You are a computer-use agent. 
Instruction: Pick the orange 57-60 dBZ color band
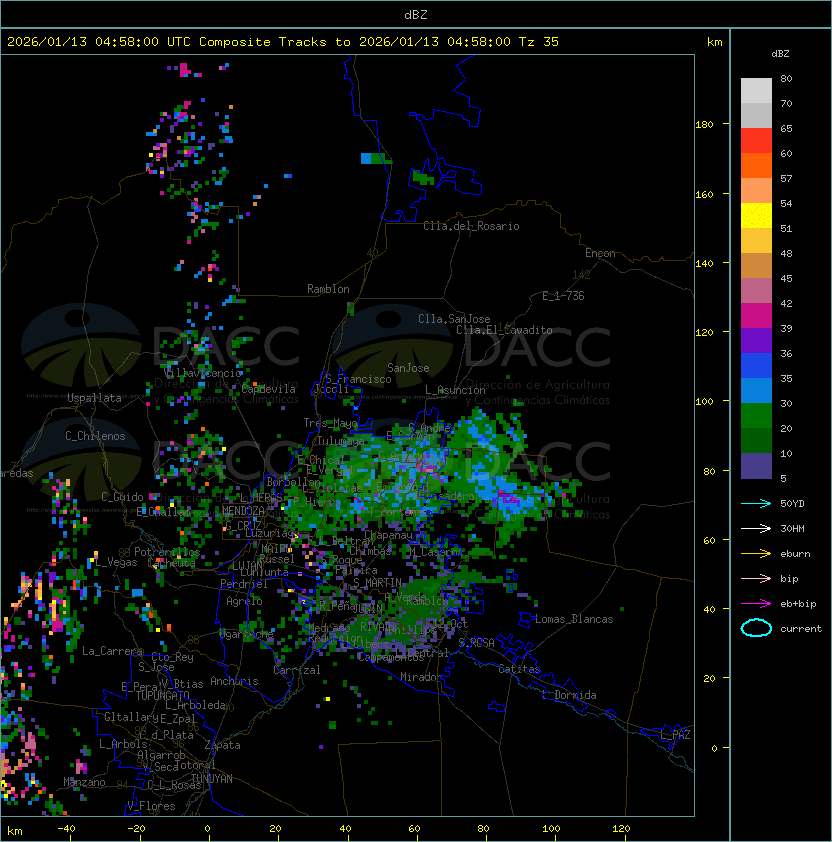pos(756,166)
